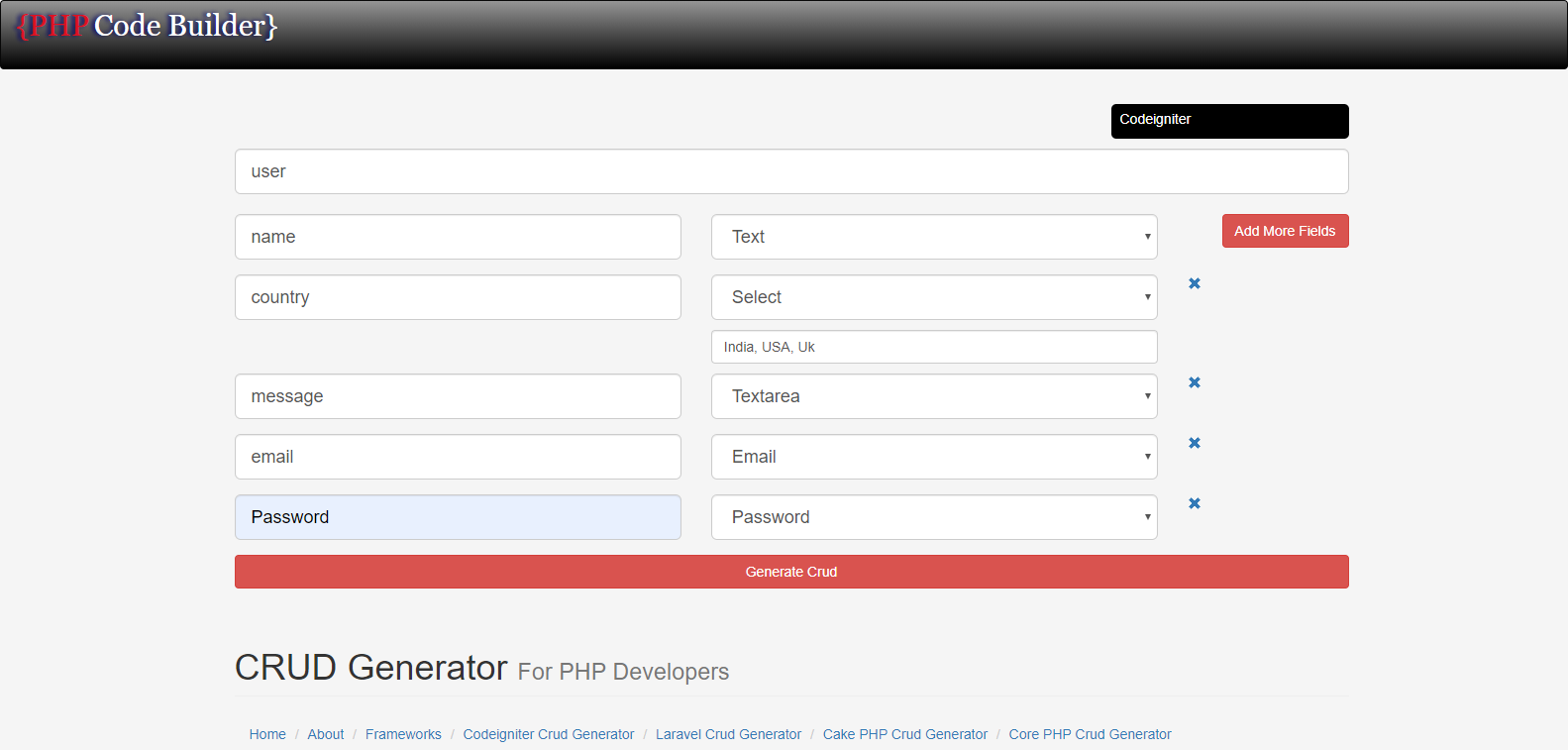Edit the country field name input
The image size is (1568, 750).
pos(458,297)
